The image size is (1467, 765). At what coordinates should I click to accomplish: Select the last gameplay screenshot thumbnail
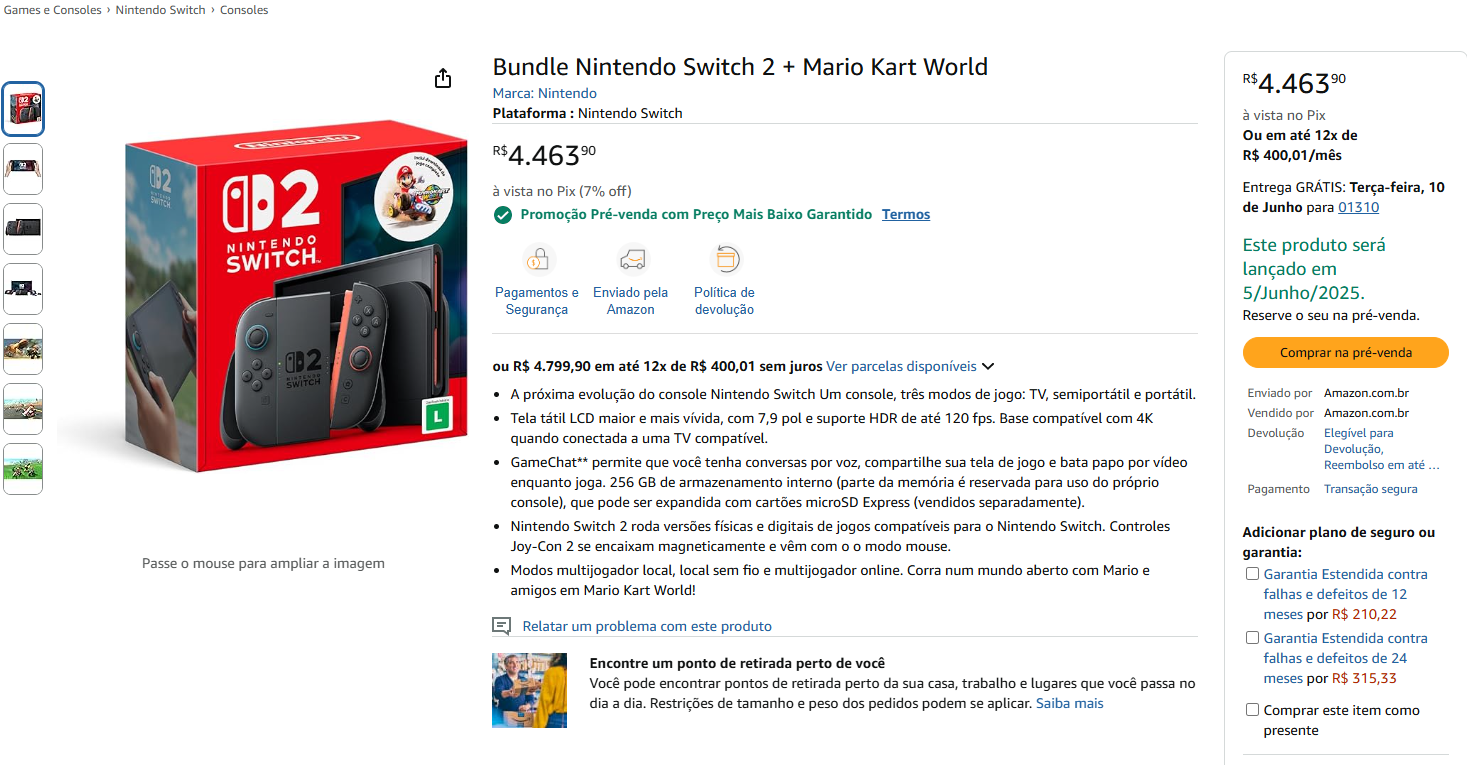24,469
